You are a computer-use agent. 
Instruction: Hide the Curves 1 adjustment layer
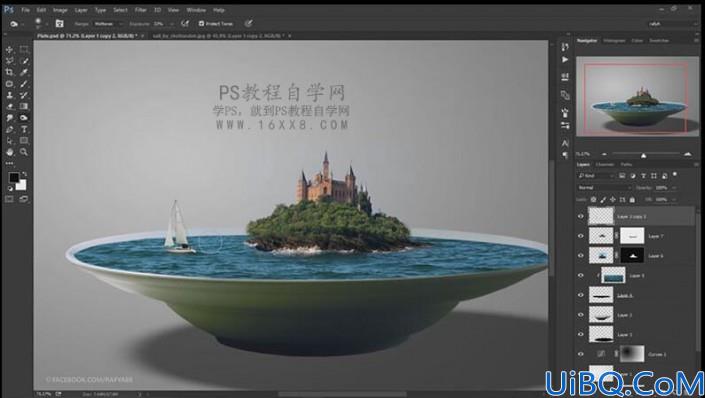click(580, 354)
